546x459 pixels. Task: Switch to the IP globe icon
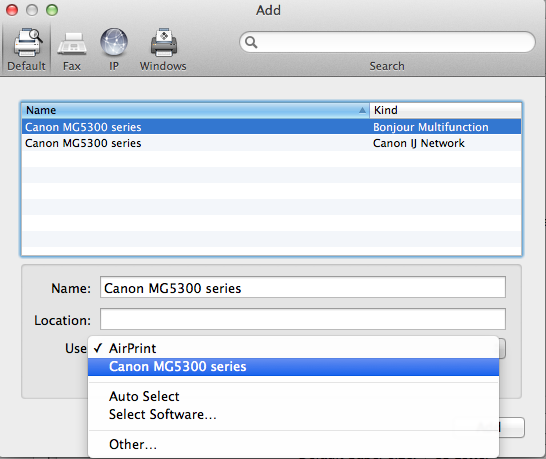(x=114, y=42)
